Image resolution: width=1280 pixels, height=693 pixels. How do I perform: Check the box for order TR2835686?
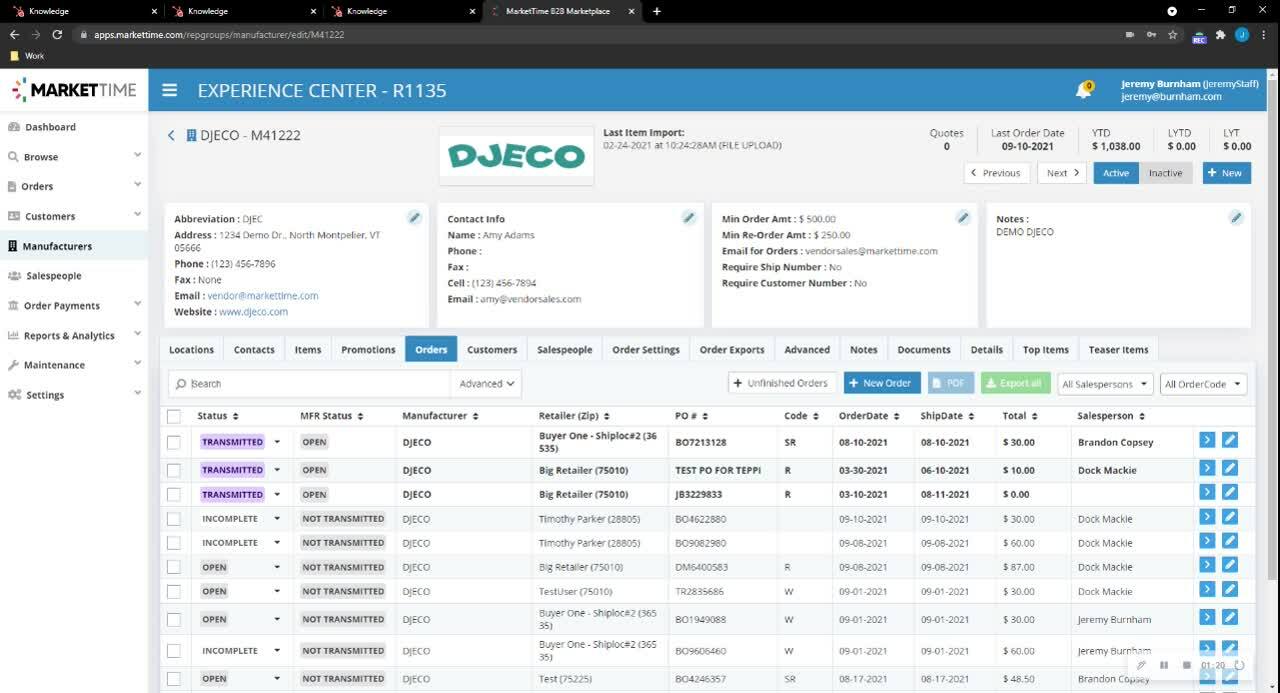174,591
